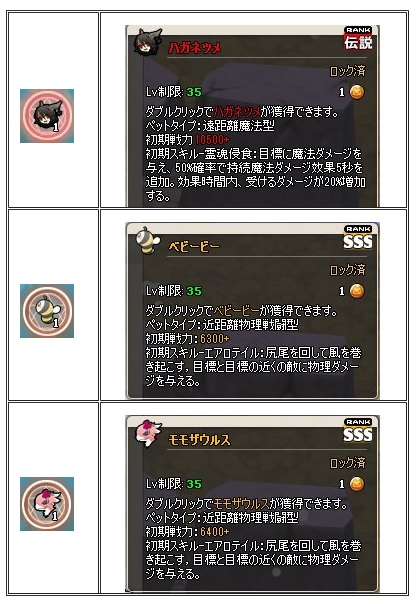The height and width of the screenshot is (604, 420).
Task: Click the ベビービー title text
Action: point(194,247)
